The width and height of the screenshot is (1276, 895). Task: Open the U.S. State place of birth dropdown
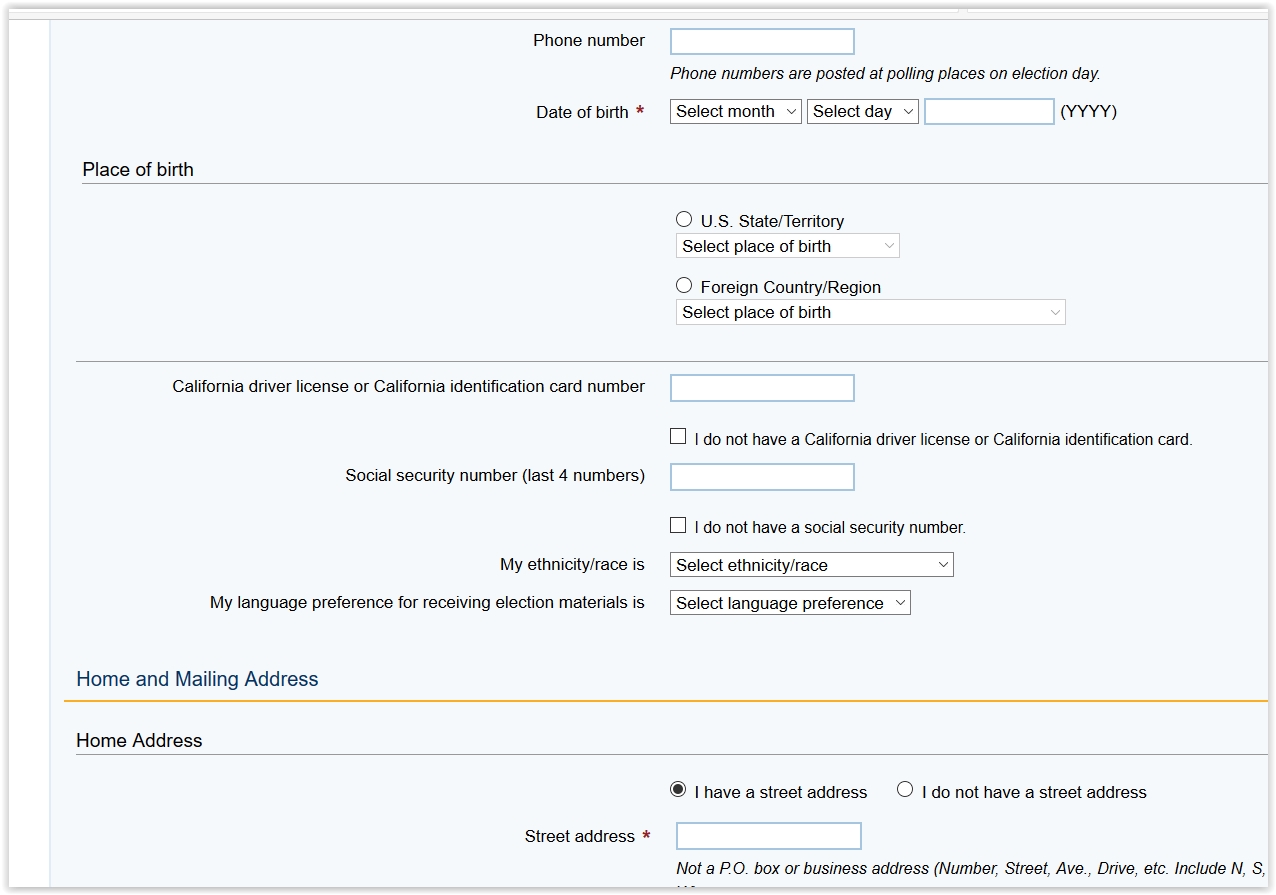[x=788, y=246]
